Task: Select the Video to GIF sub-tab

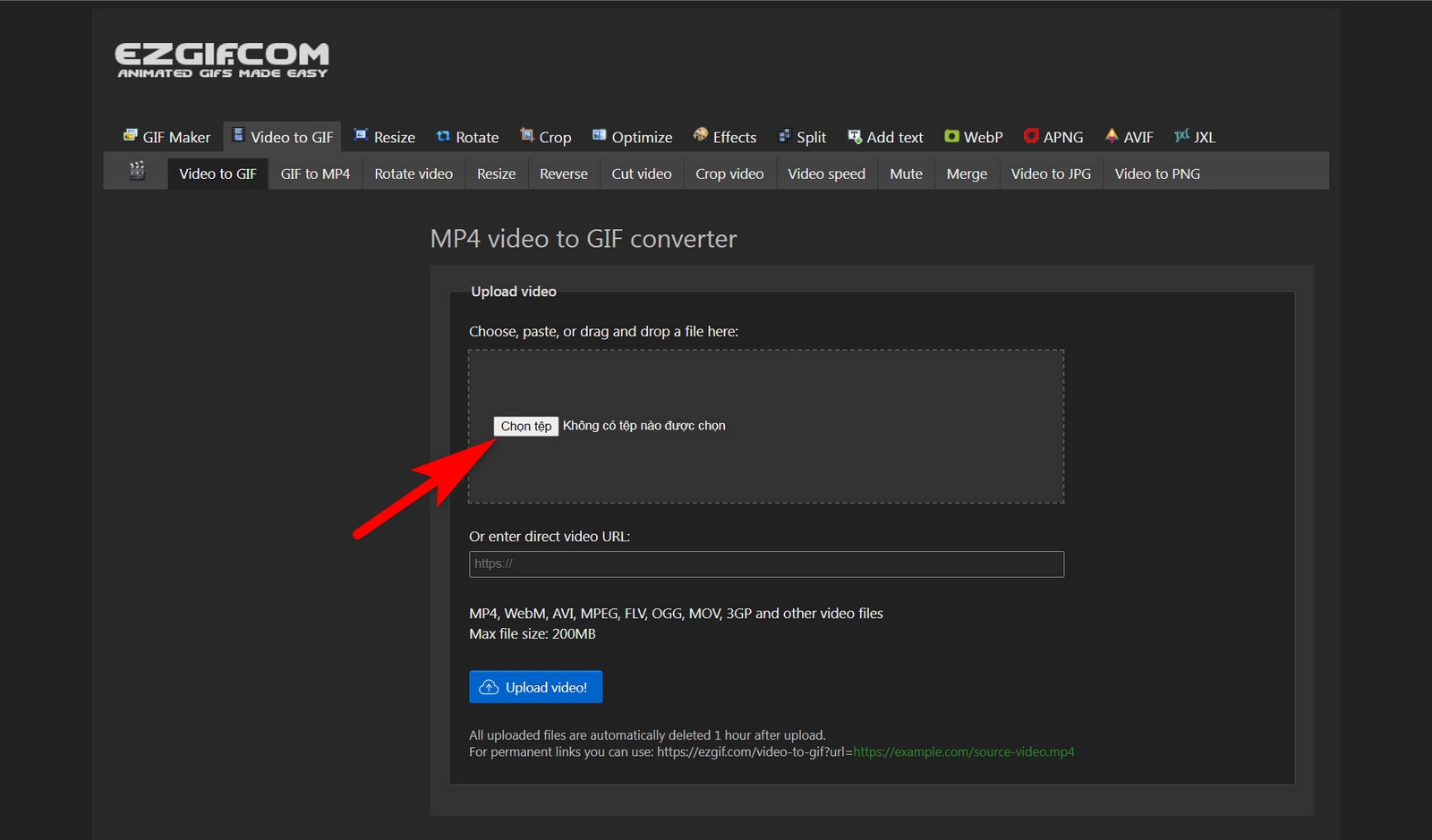Action: coord(217,174)
